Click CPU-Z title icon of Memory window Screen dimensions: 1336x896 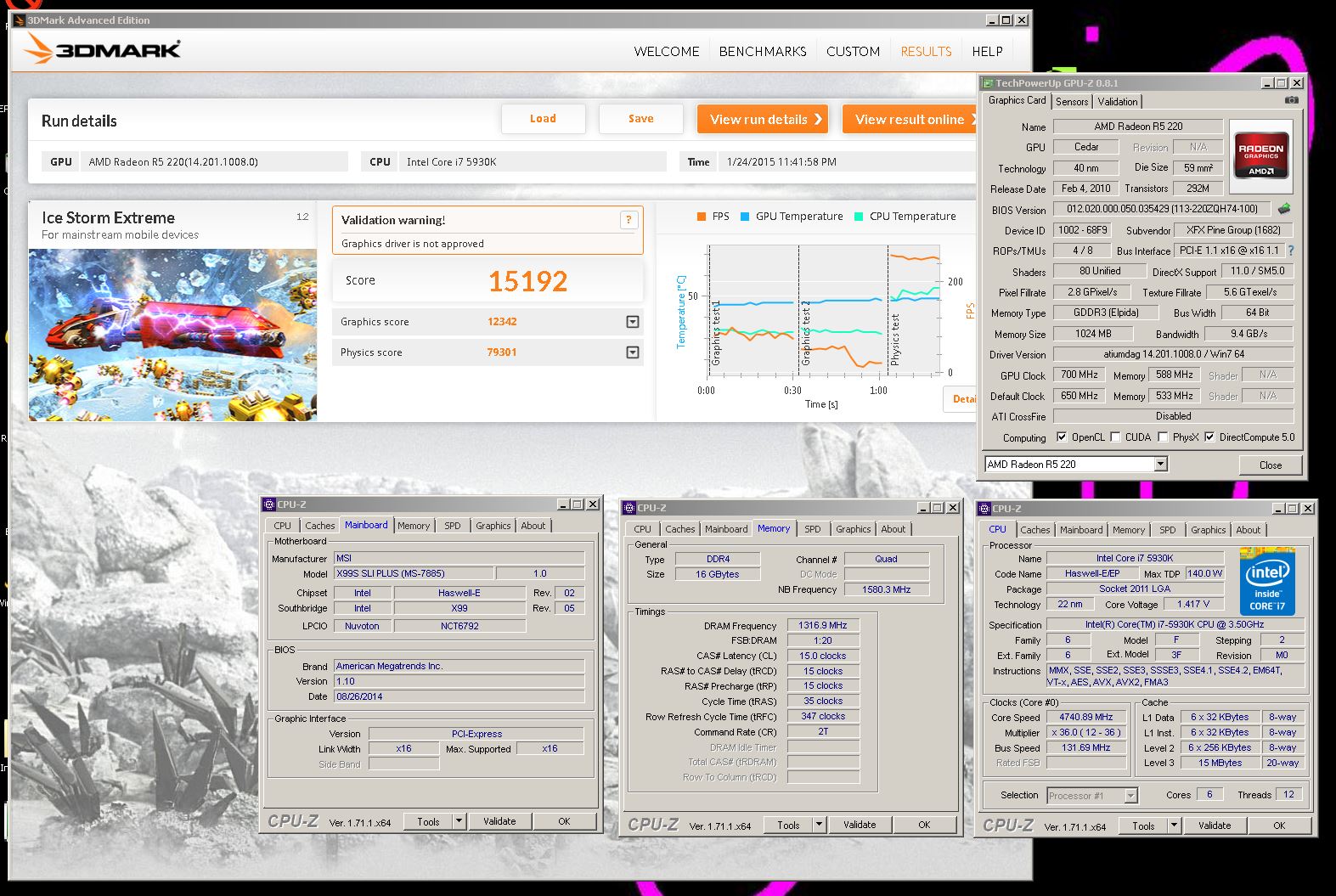point(629,508)
